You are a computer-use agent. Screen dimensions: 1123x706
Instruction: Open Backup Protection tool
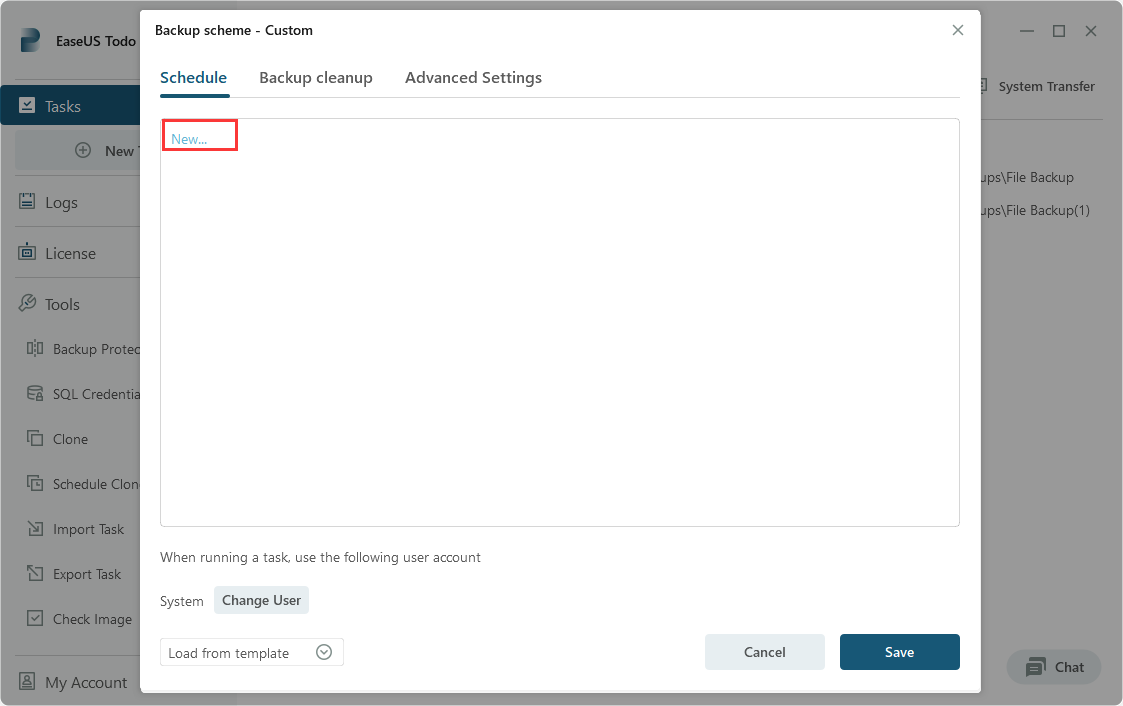[x=83, y=348]
